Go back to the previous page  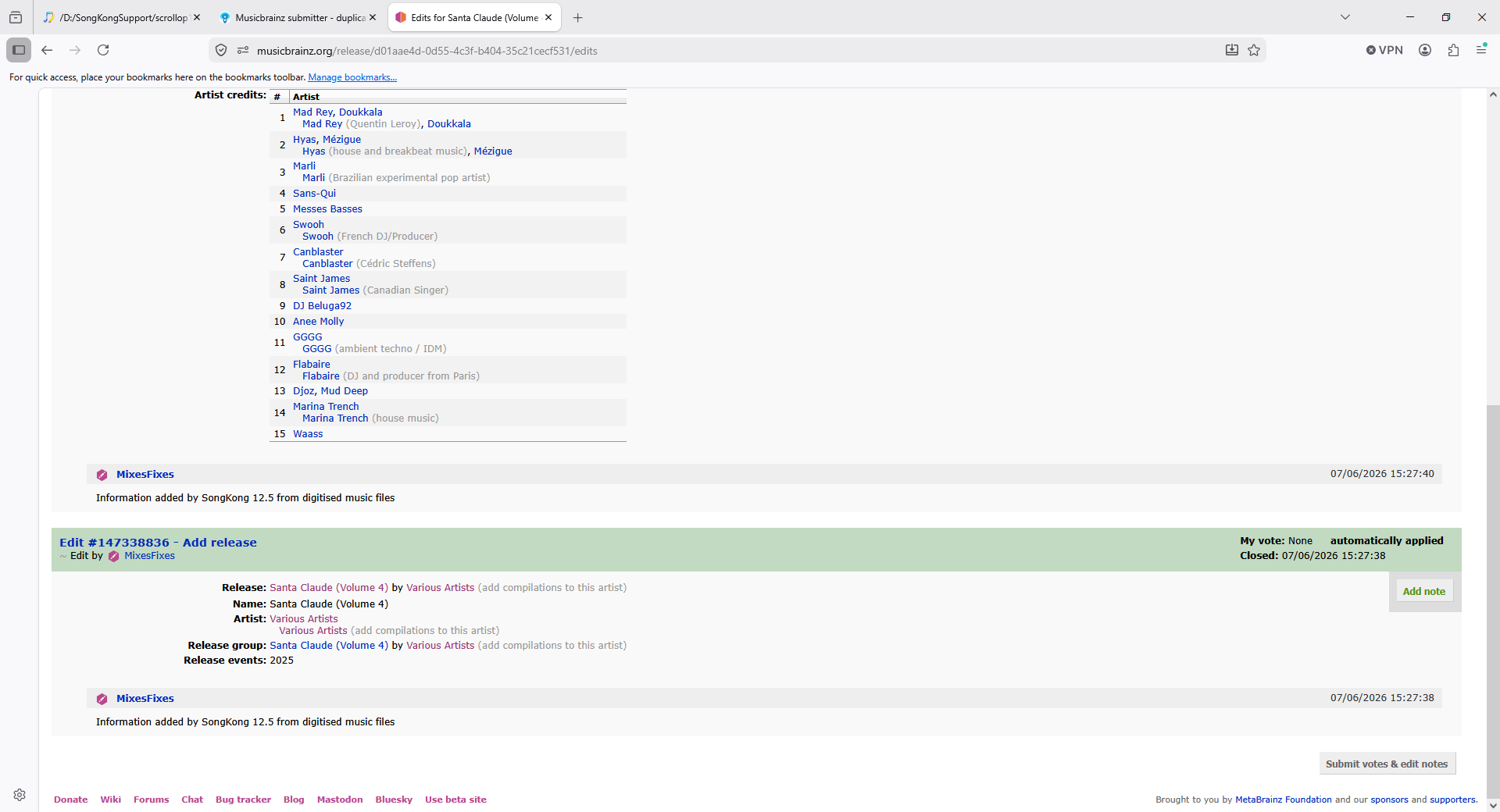[x=47, y=50]
